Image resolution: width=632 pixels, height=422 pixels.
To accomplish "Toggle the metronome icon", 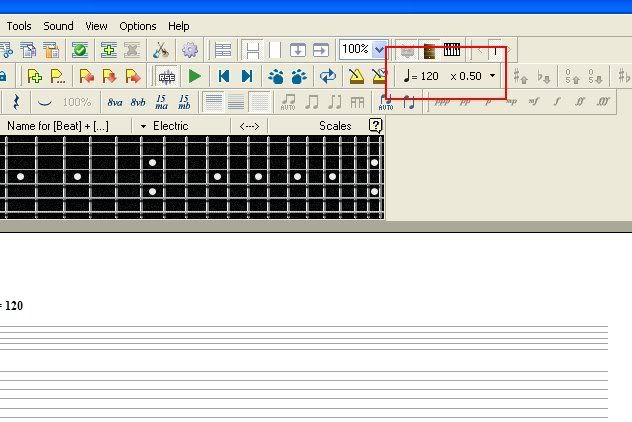I will (x=356, y=76).
